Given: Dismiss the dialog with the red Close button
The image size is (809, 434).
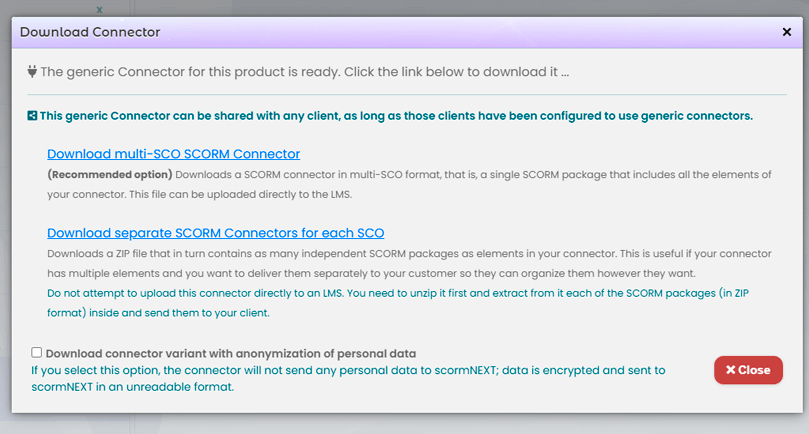Looking at the screenshot, I should pos(748,370).
